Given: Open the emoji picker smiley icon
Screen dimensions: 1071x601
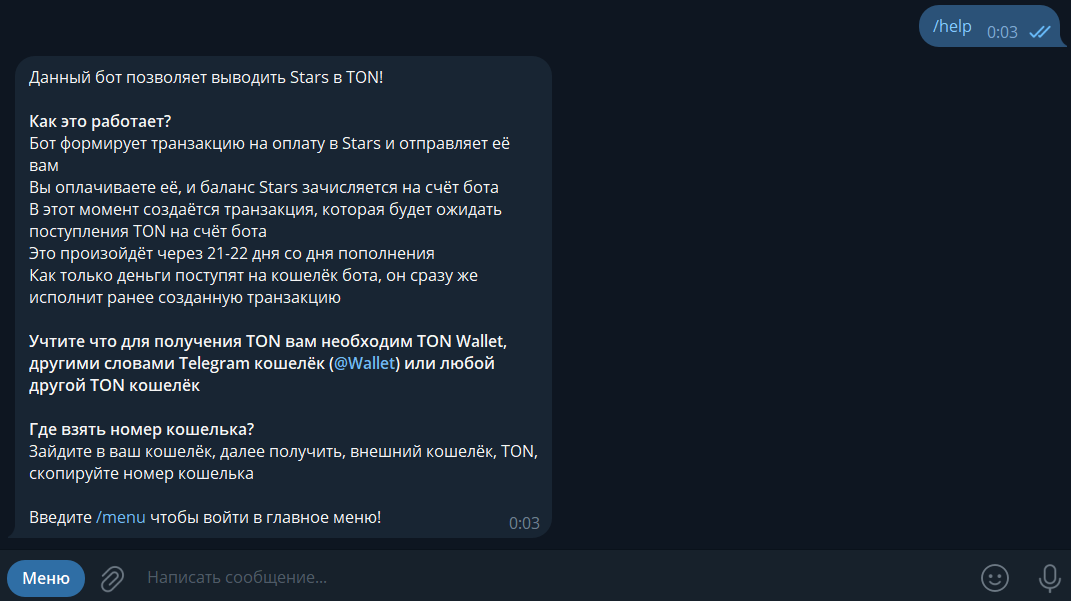Looking at the screenshot, I should coord(994,578).
